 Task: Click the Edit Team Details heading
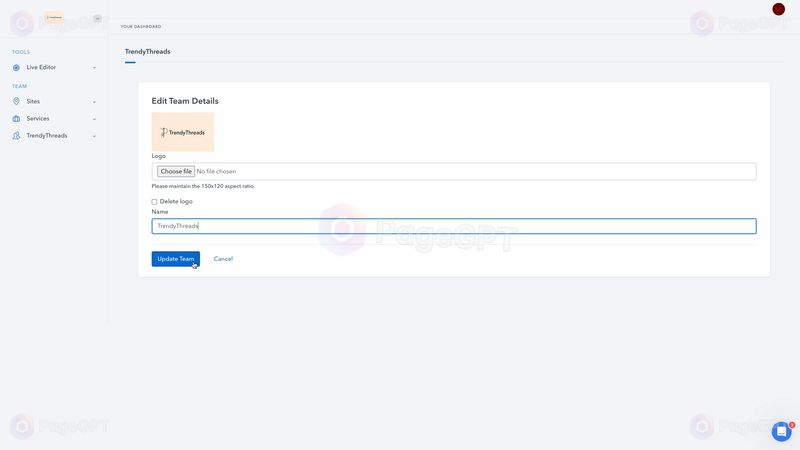185,101
